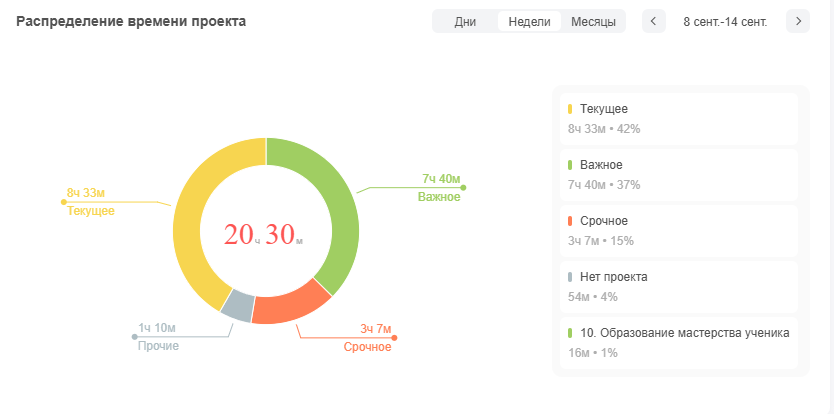This screenshot has width=834, height=414.
Task: Click the gray Прочие donut segment
Action: tap(236, 305)
